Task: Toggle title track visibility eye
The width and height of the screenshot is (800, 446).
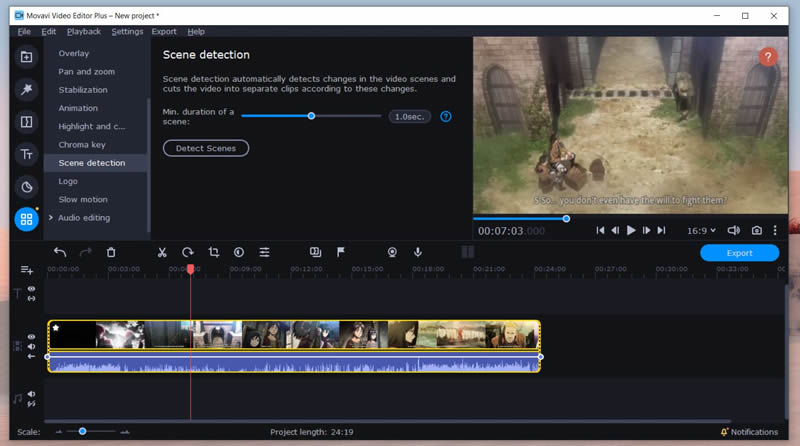Action: click(x=31, y=289)
